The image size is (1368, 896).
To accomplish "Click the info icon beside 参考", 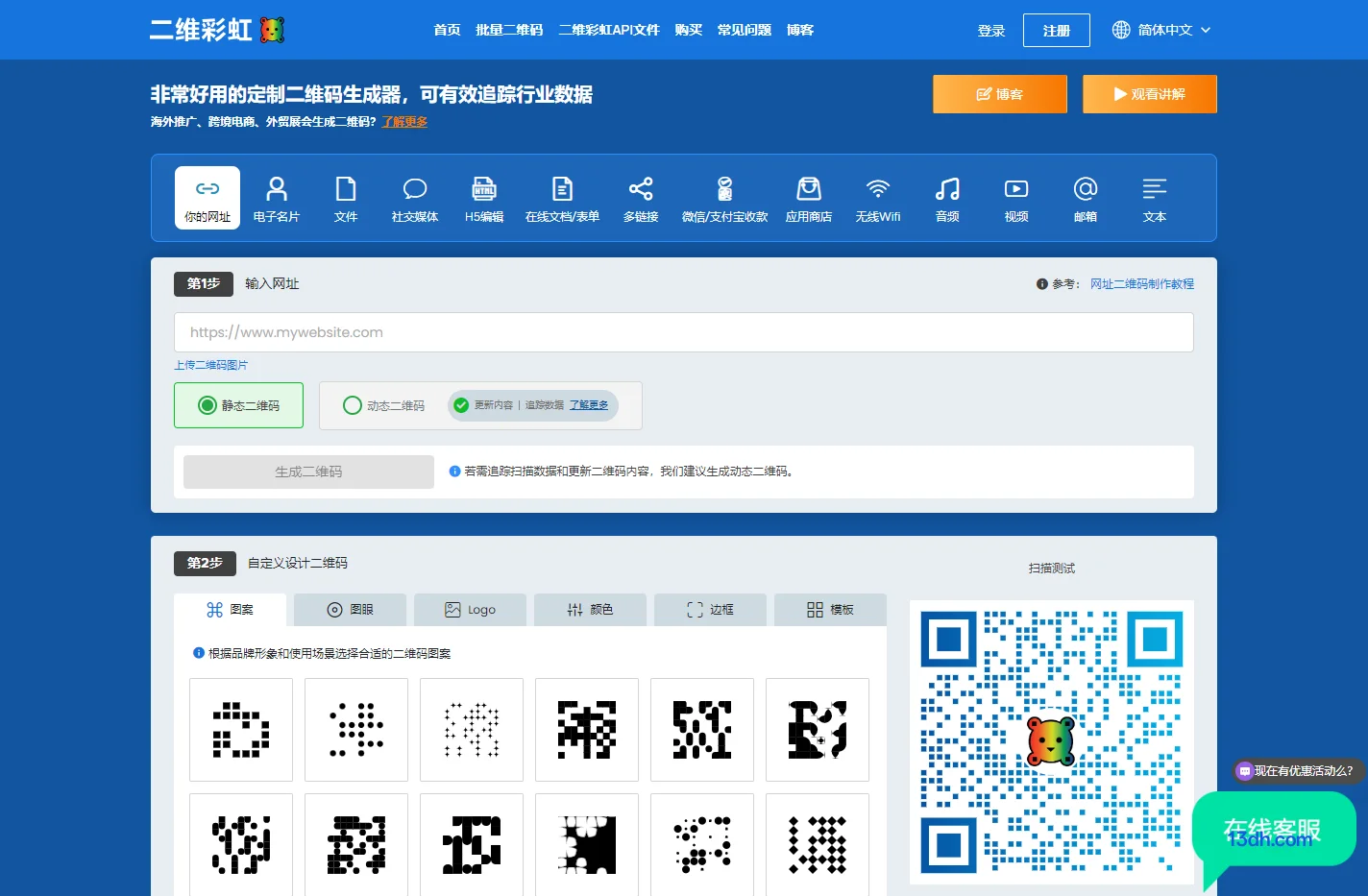I will click(1041, 284).
